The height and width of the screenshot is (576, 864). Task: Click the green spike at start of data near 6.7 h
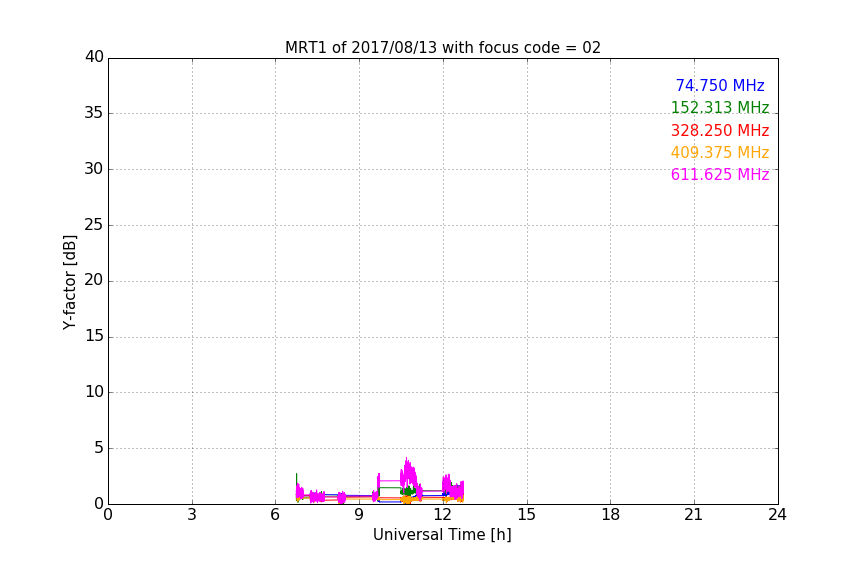[296, 478]
